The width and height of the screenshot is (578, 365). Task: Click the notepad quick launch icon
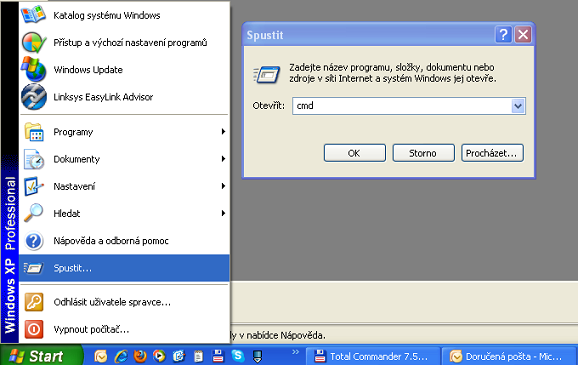pyautogui.click(x=199, y=357)
